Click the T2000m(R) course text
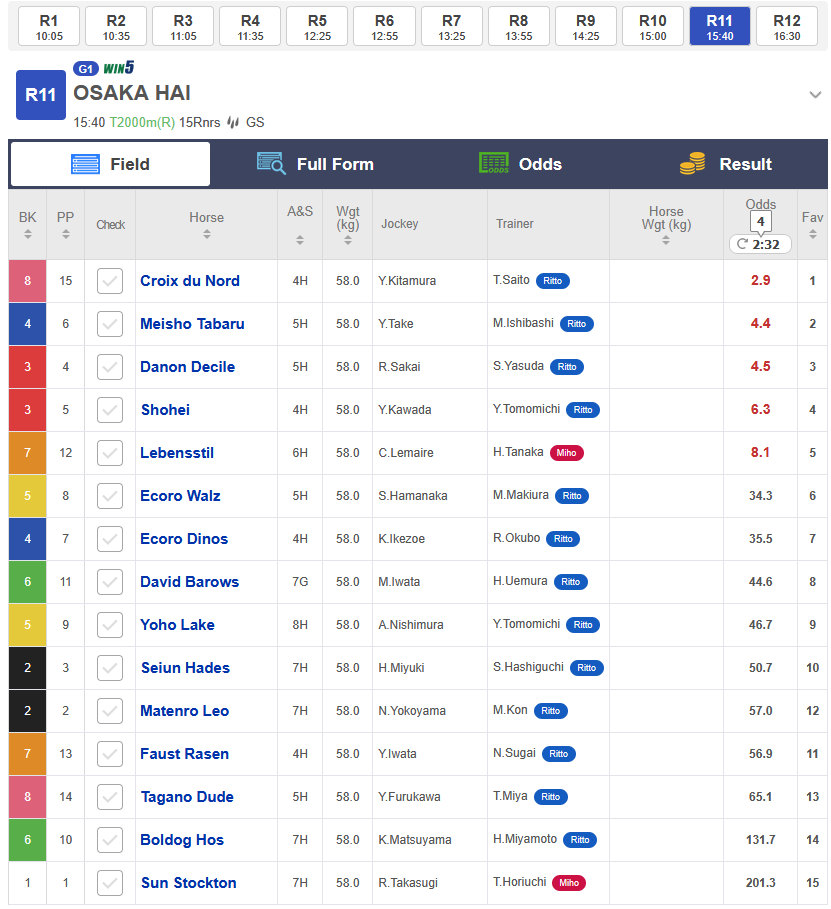The width and height of the screenshot is (831, 909). pyautogui.click(x=142, y=122)
